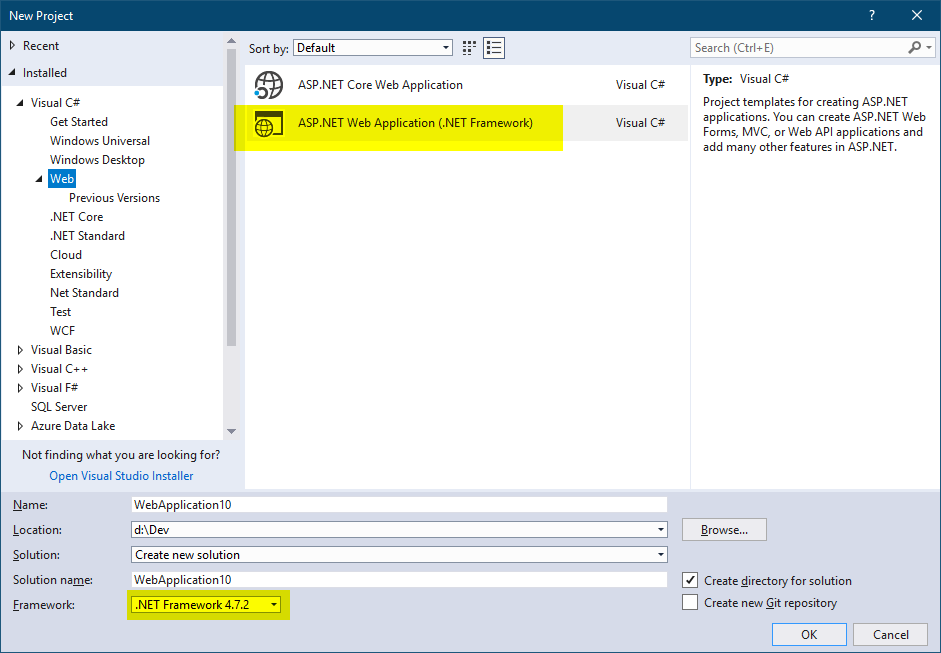Expand the Visual Basic node
The width and height of the screenshot is (941, 653).
coord(20,350)
